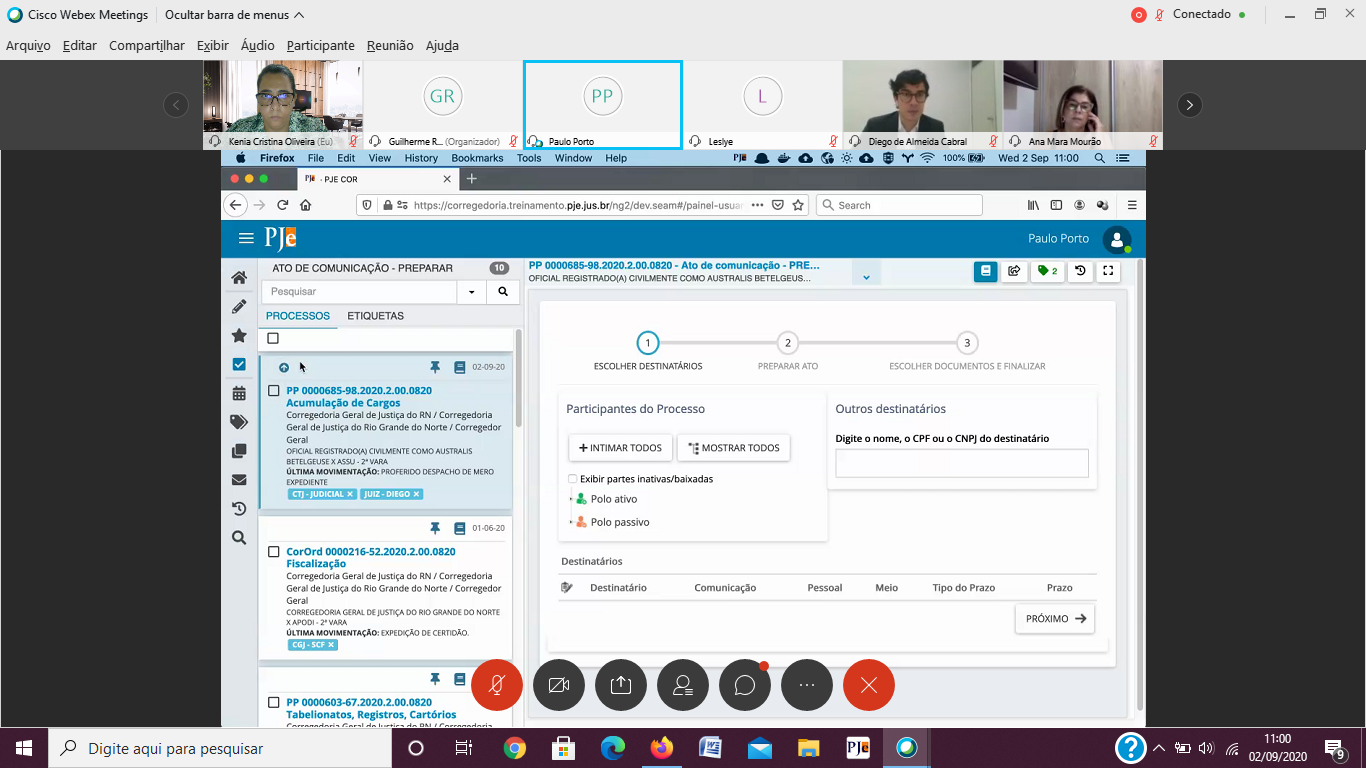Click step 2 Preparar Ato marker

788,343
